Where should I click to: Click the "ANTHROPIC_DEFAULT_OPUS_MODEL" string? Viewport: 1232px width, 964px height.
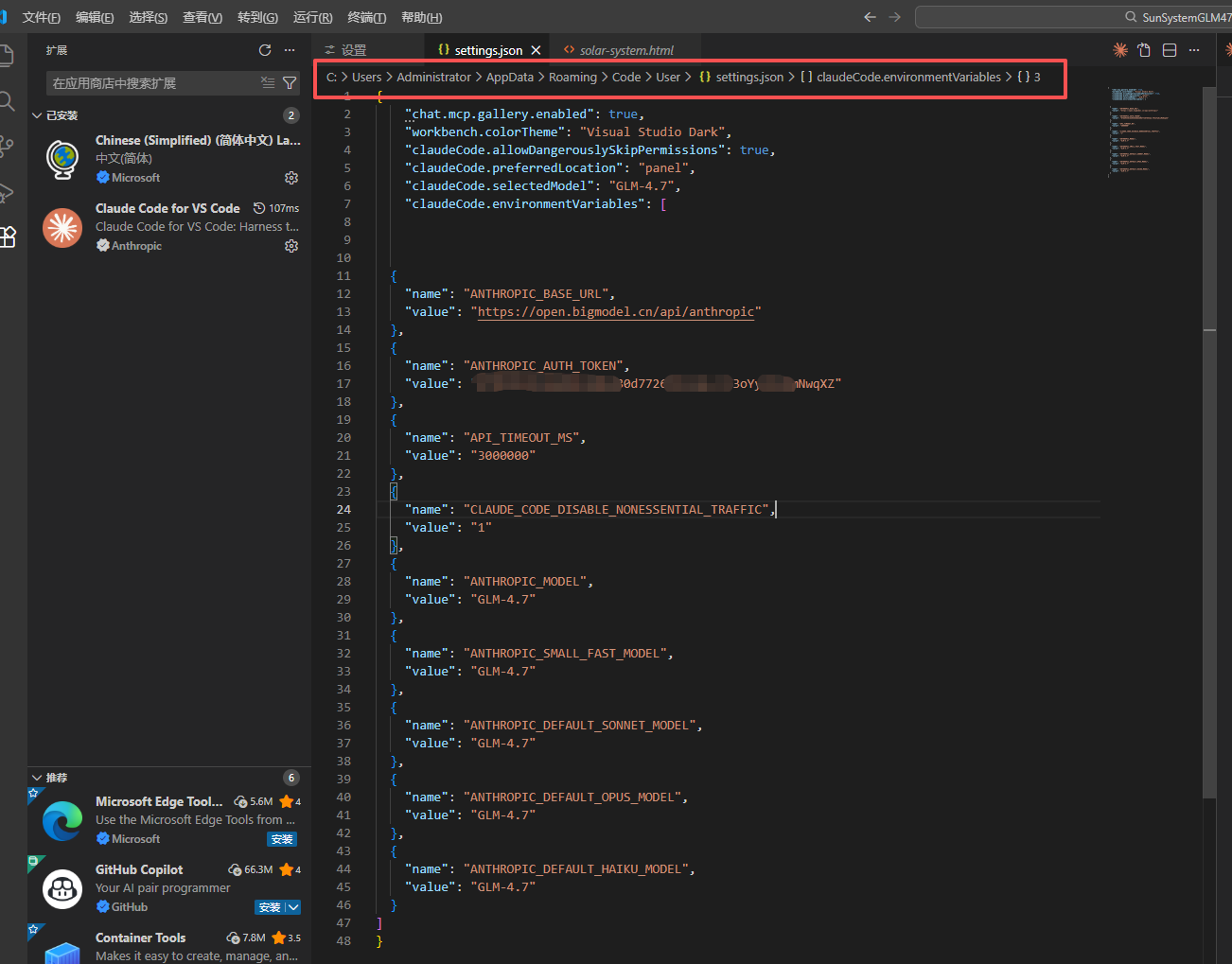tap(572, 797)
